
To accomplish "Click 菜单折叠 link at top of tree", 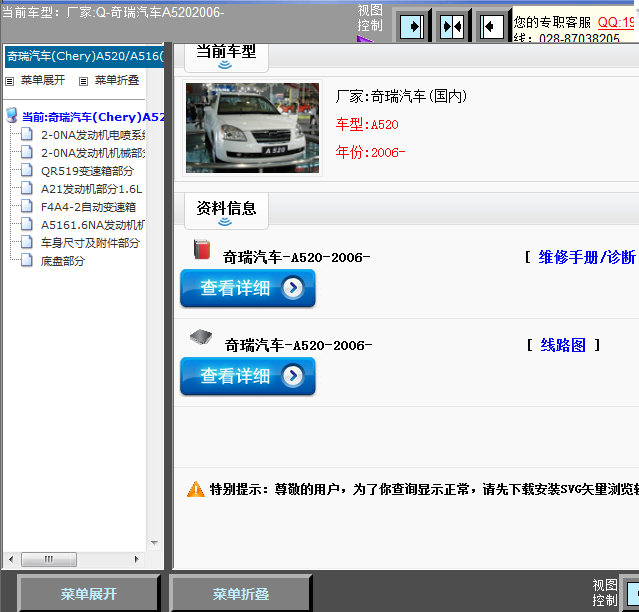I will click(x=117, y=80).
